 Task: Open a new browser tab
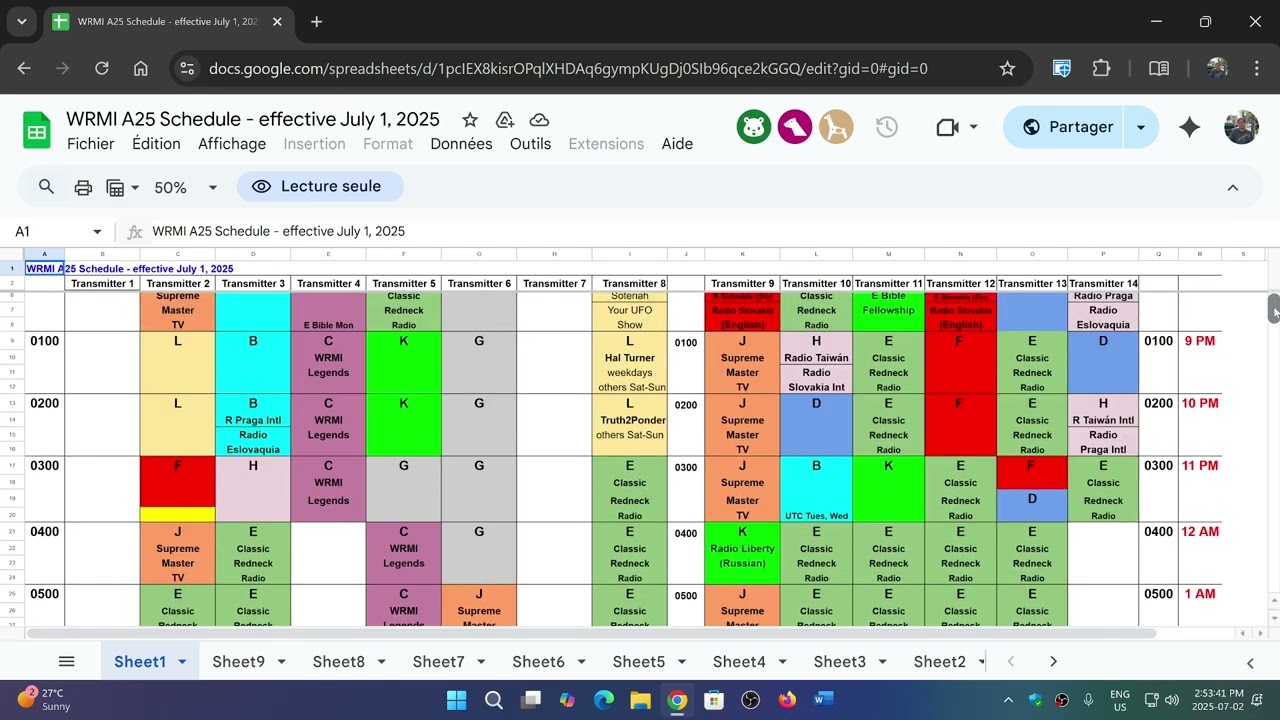tap(316, 21)
